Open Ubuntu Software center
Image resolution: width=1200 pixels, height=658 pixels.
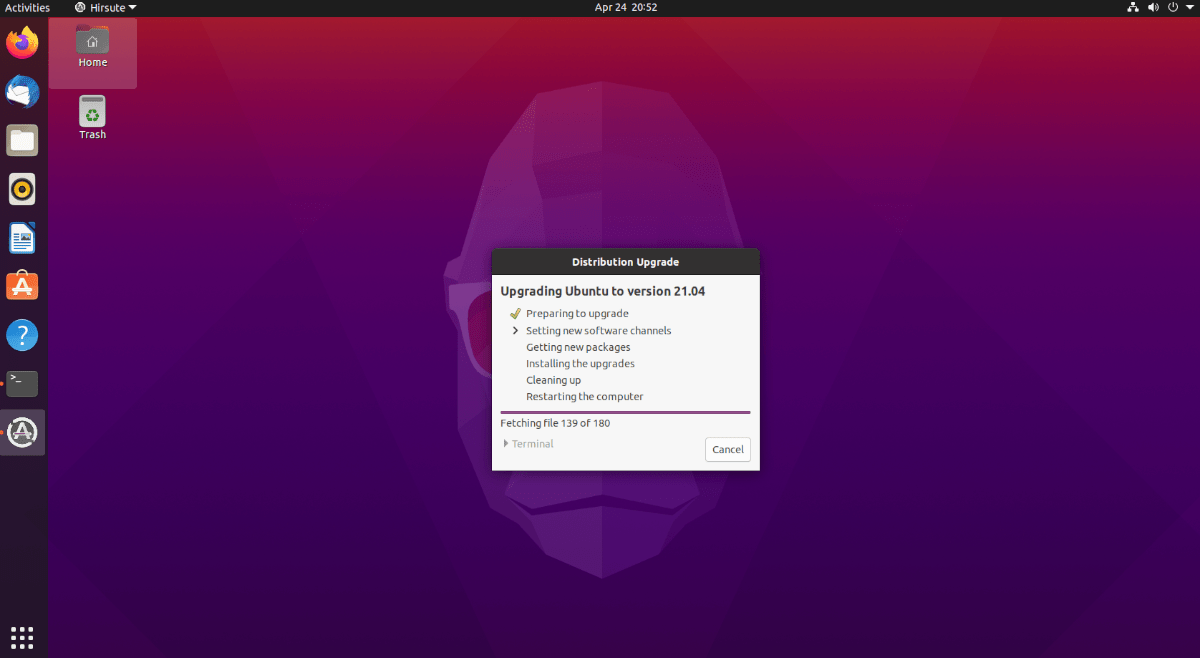coord(22,286)
